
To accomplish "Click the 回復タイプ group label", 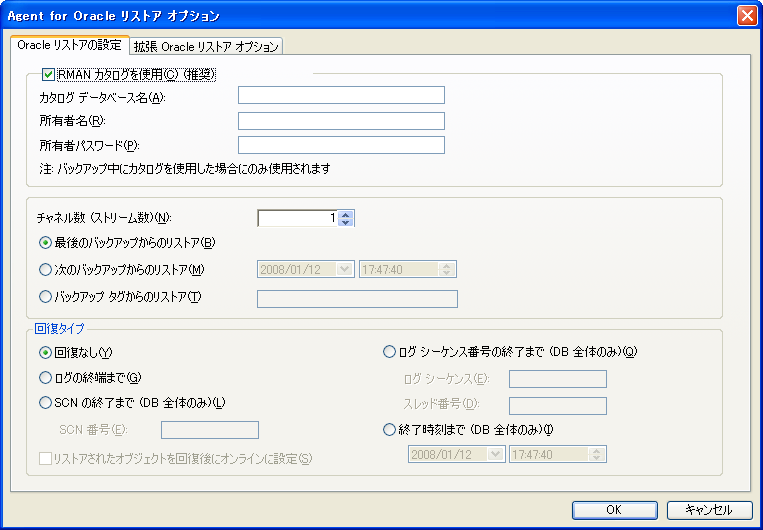I will tap(59, 329).
